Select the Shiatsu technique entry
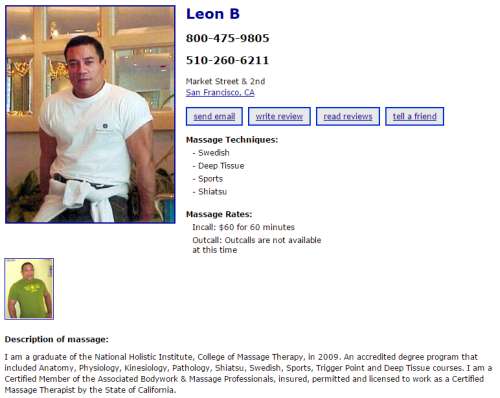The image size is (500, 398). (210, 192)
